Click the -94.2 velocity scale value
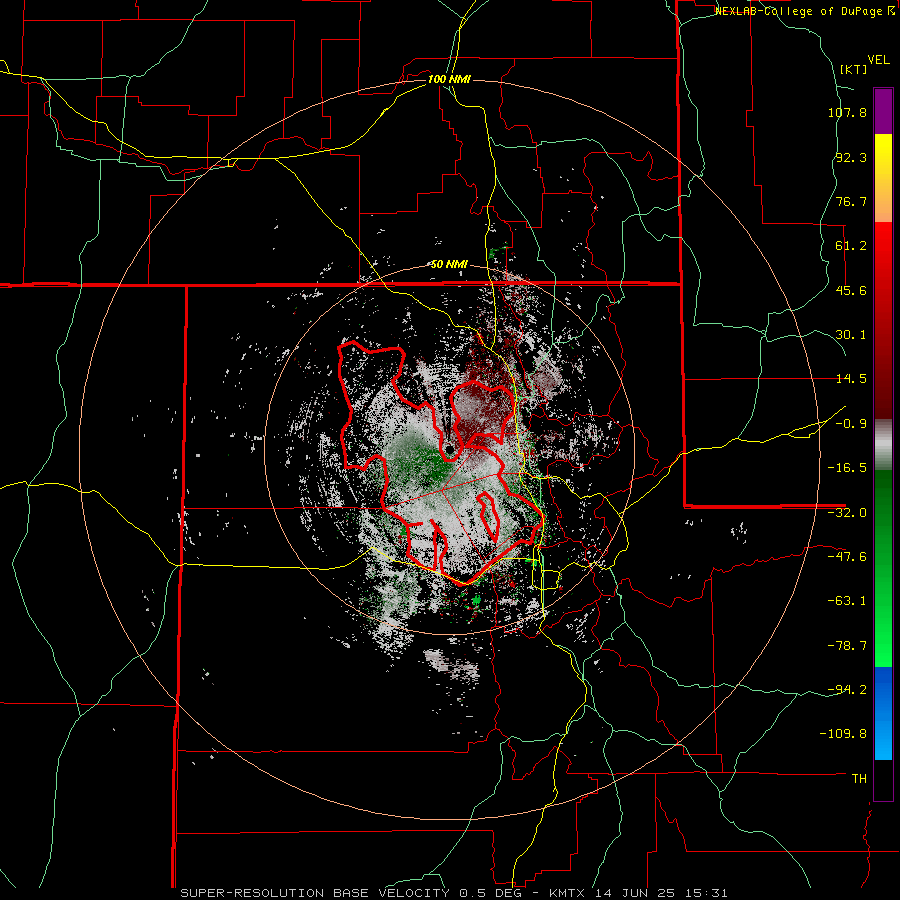Viewport: 900px width, 900px height. coord(847,690)
